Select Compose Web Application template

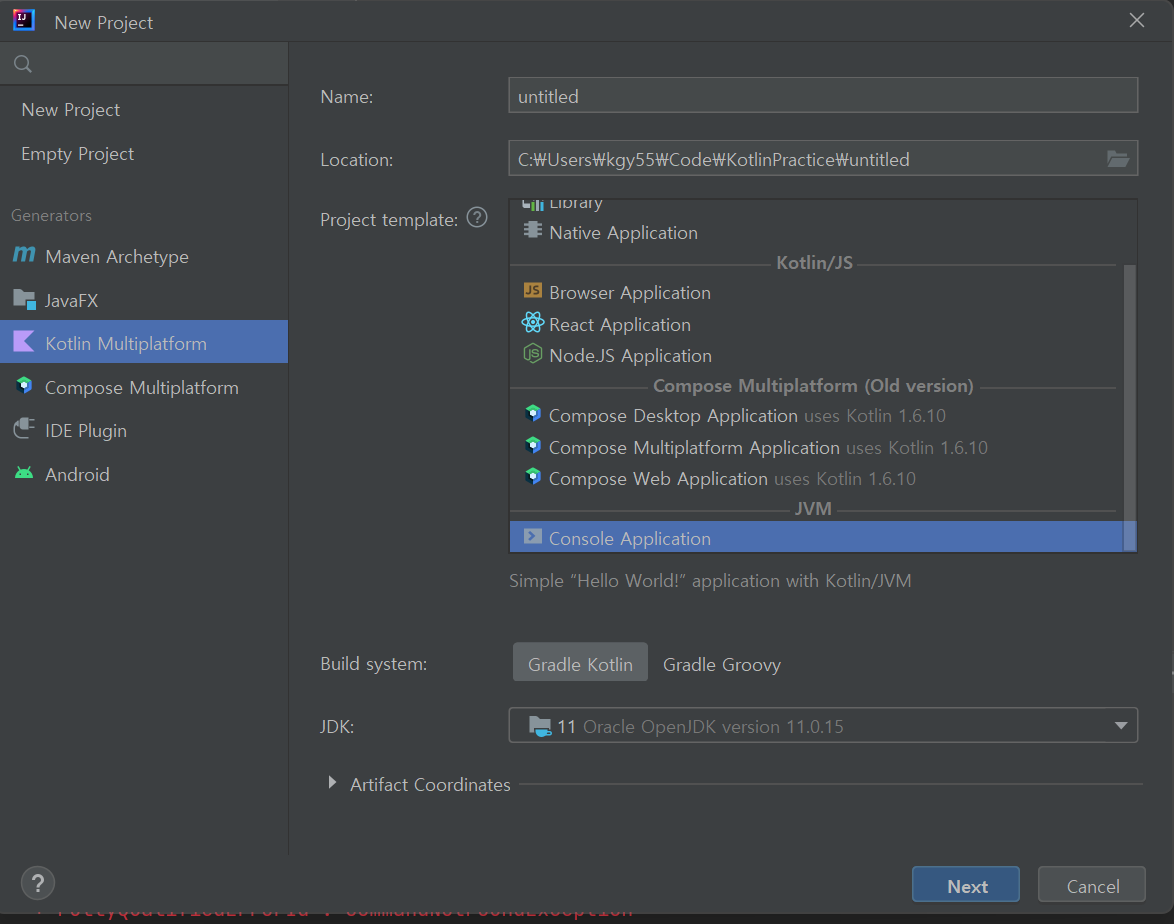tap(816, 478)
